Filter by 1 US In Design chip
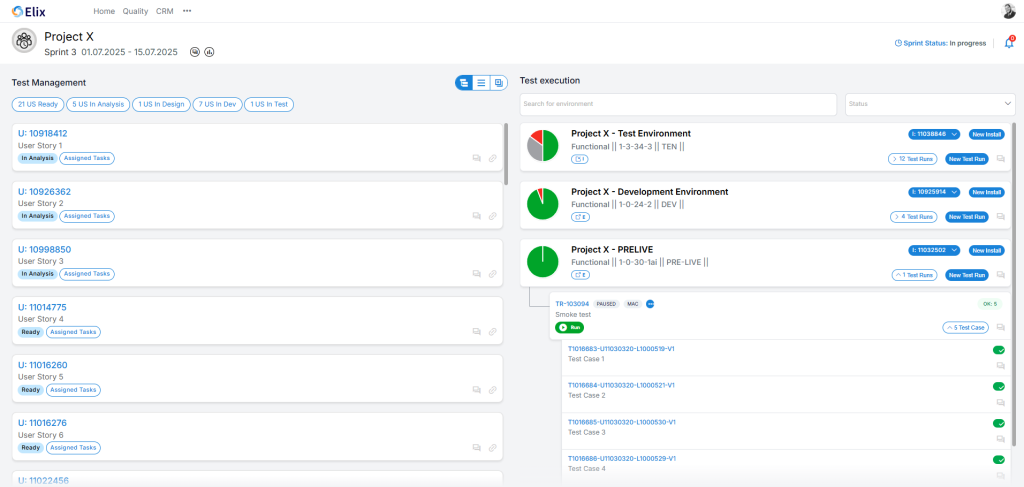Viewport: 1024px width, 487px height. click(x=161, y=104)
